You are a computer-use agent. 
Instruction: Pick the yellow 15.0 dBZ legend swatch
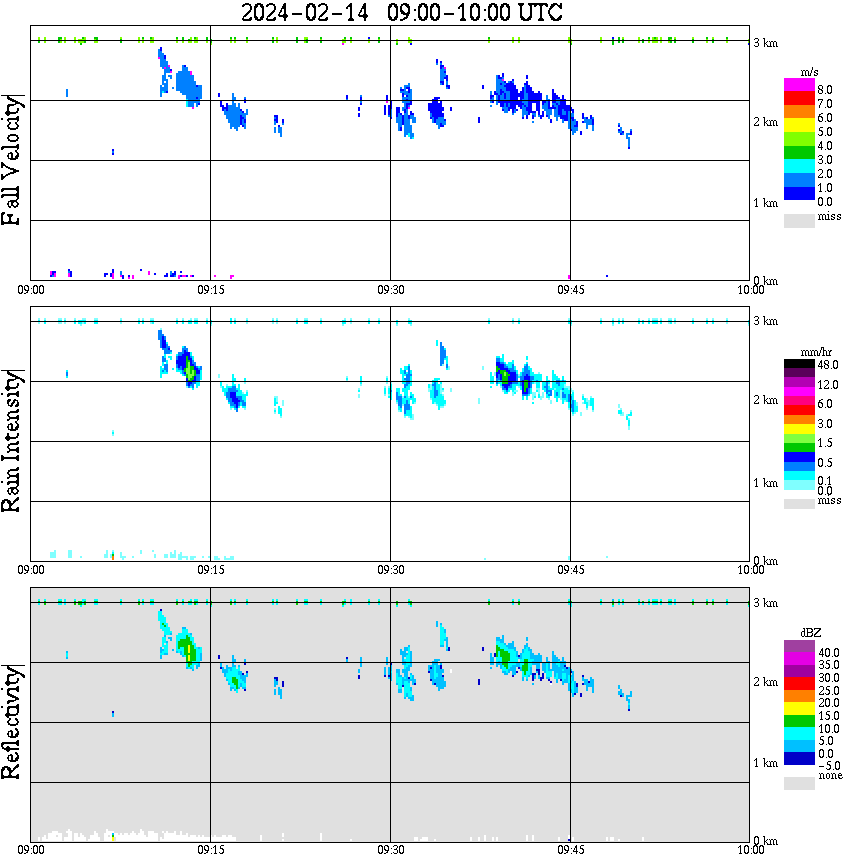799,709
